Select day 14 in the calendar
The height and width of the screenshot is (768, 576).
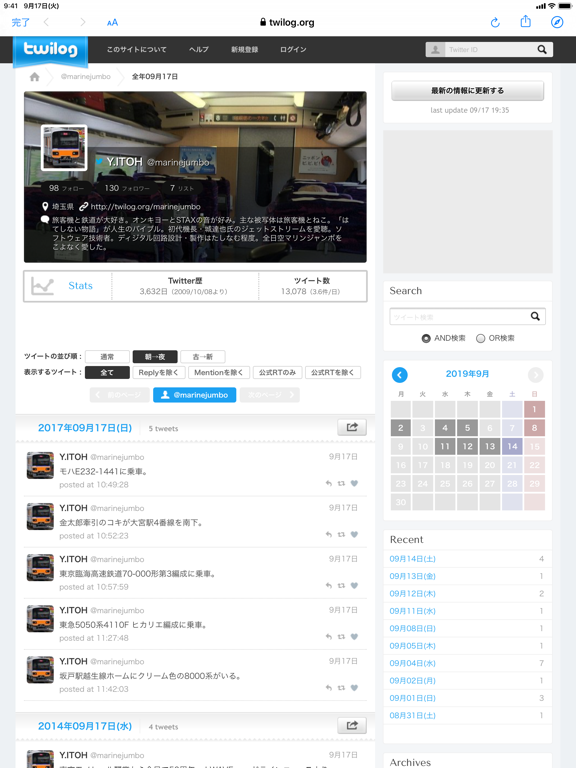coord(512,446)
